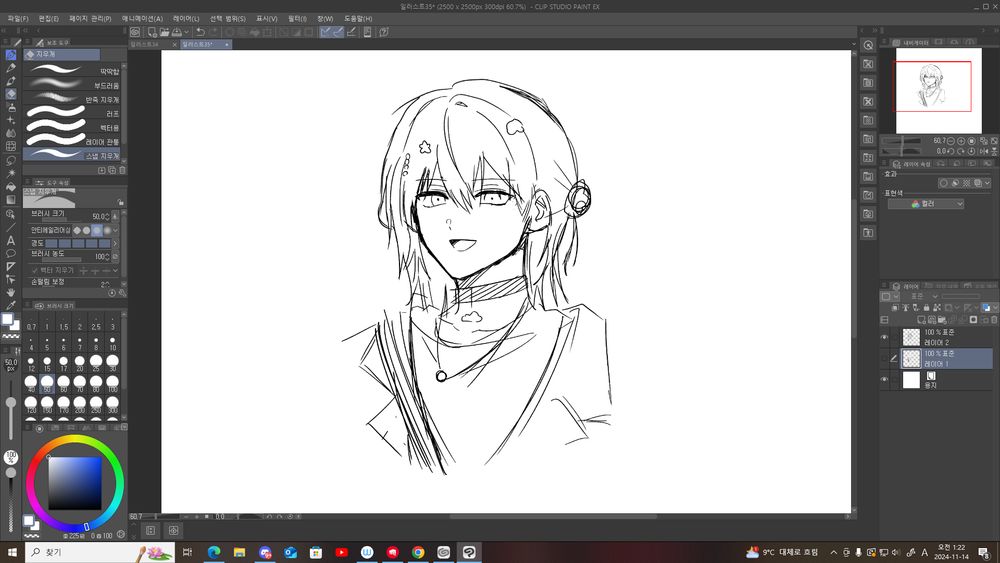Image resolution: width=1000 pixels, height=563 pixels.
Task: Click the Open file folder icon
Action: click(x=165, y=32)
